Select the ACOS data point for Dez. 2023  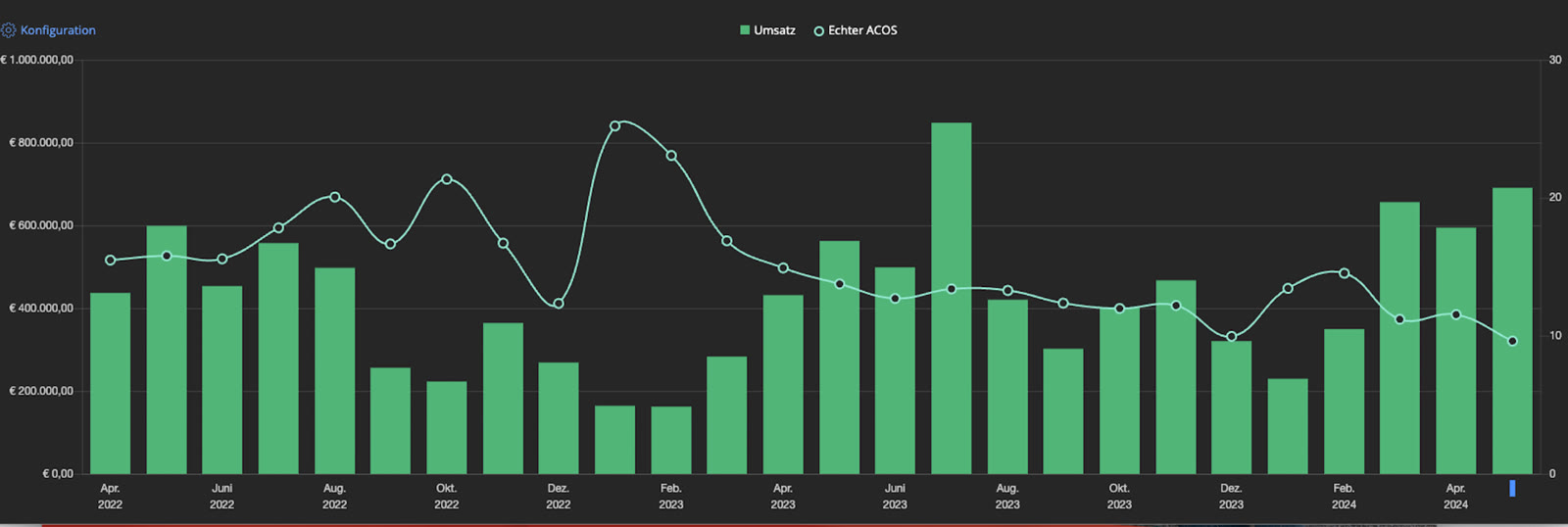pyautogui.click(x=1232, y=337)
